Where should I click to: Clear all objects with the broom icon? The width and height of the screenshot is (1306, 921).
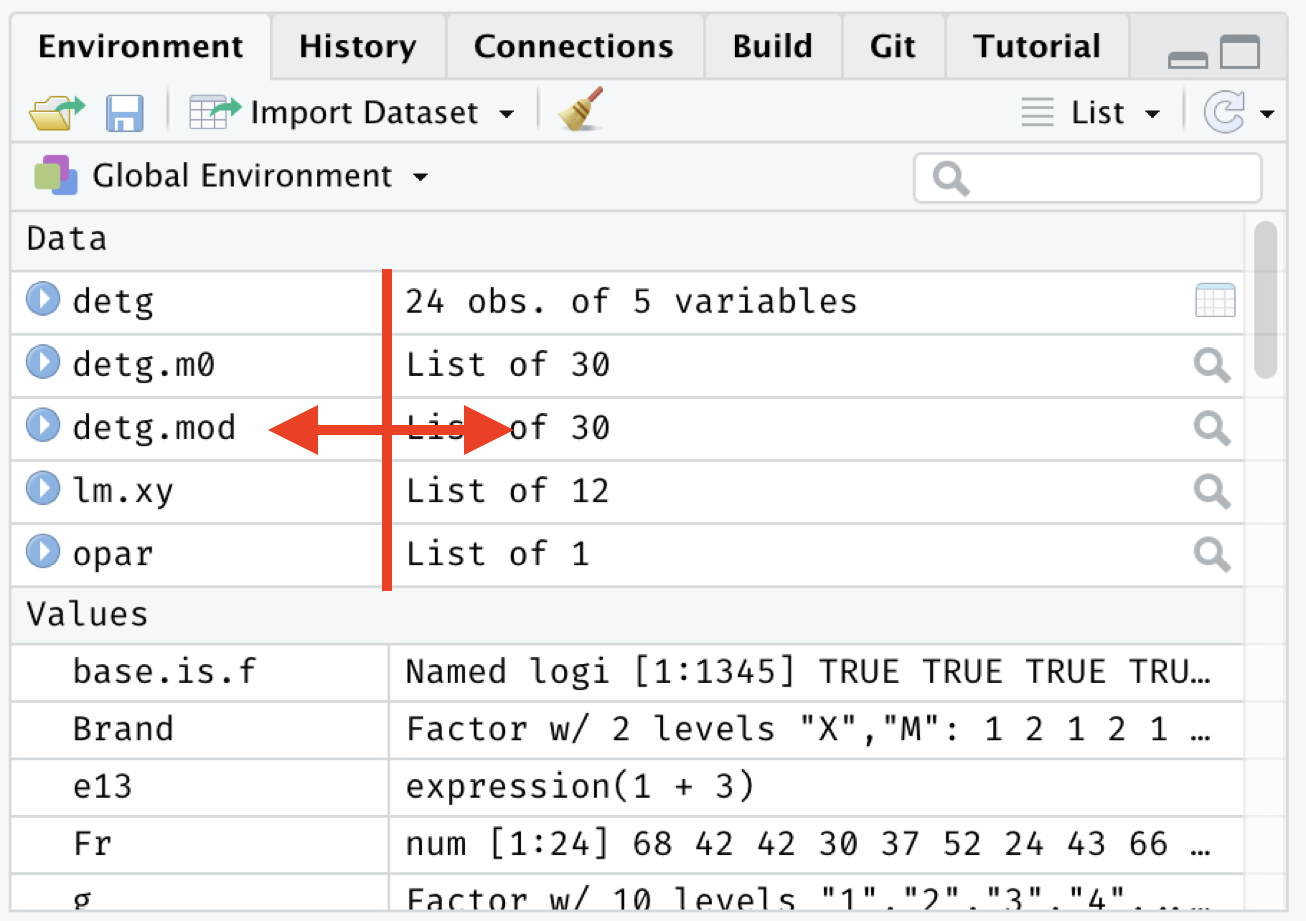(x=578, y=112)
